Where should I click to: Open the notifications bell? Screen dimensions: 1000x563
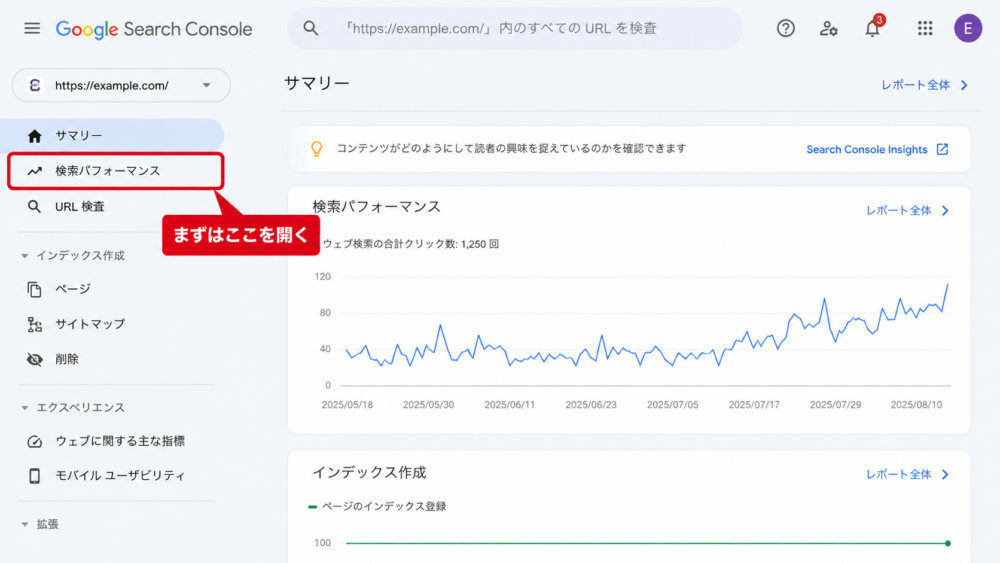[x=872, y=29]
